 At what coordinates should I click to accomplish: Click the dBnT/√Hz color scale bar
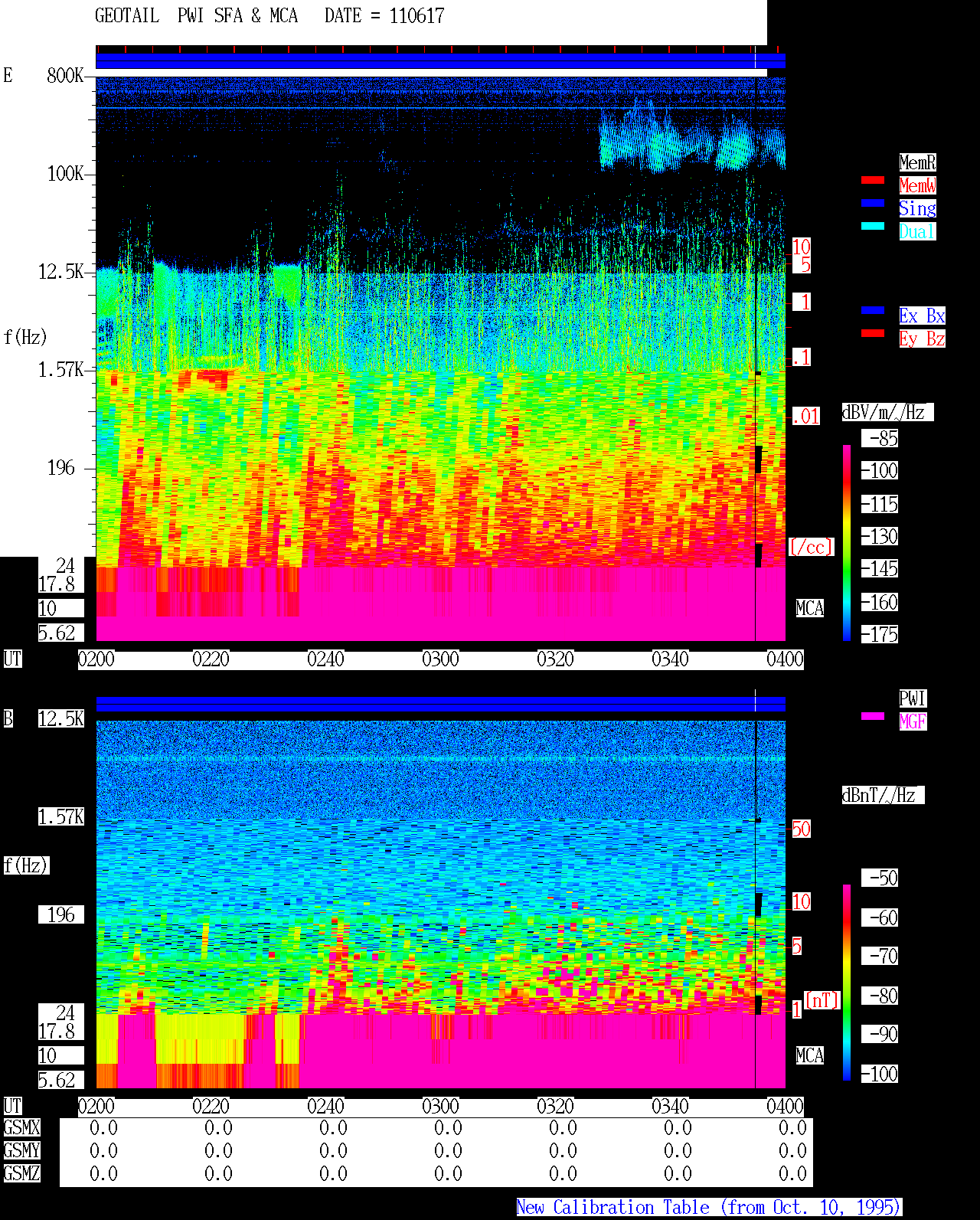coord(847,983)
